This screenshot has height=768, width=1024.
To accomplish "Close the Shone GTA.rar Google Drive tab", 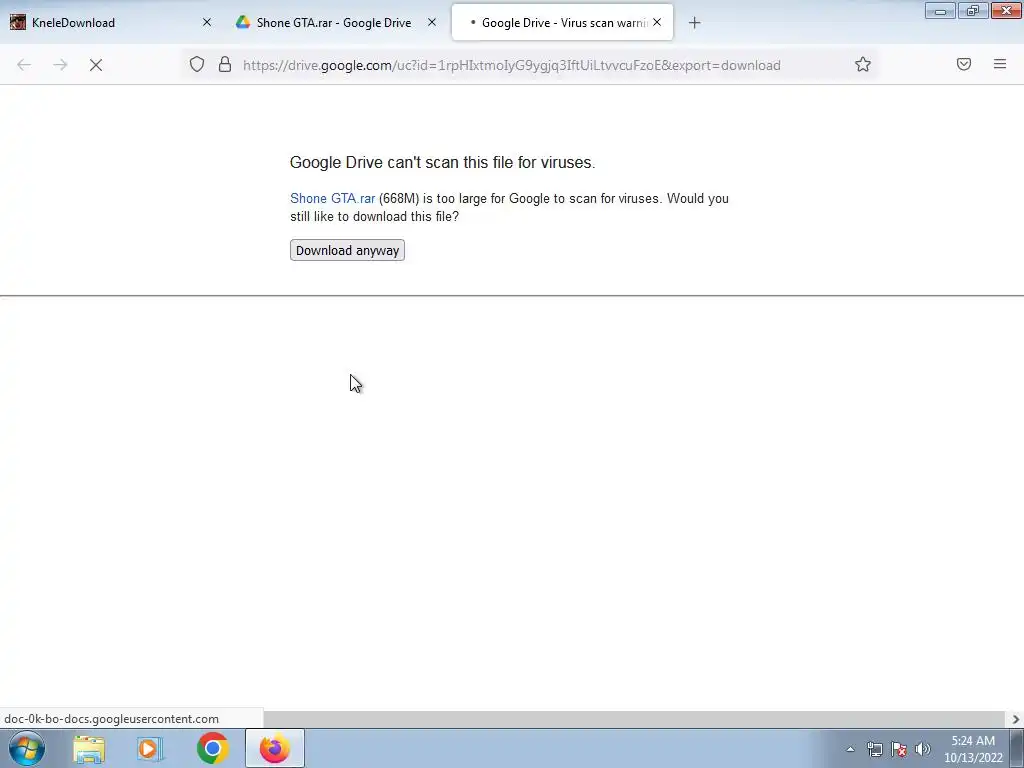I will (432, 22).
